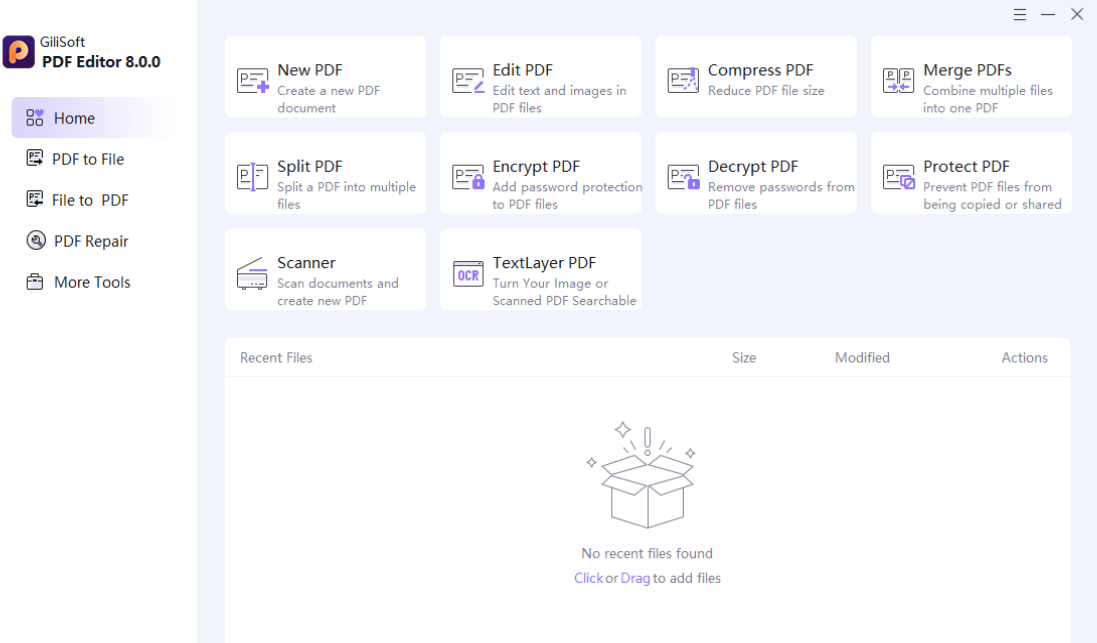Screen dimensions: 1097x643
Task: Click the Merge PDFs icon
Action: (898, 80)
